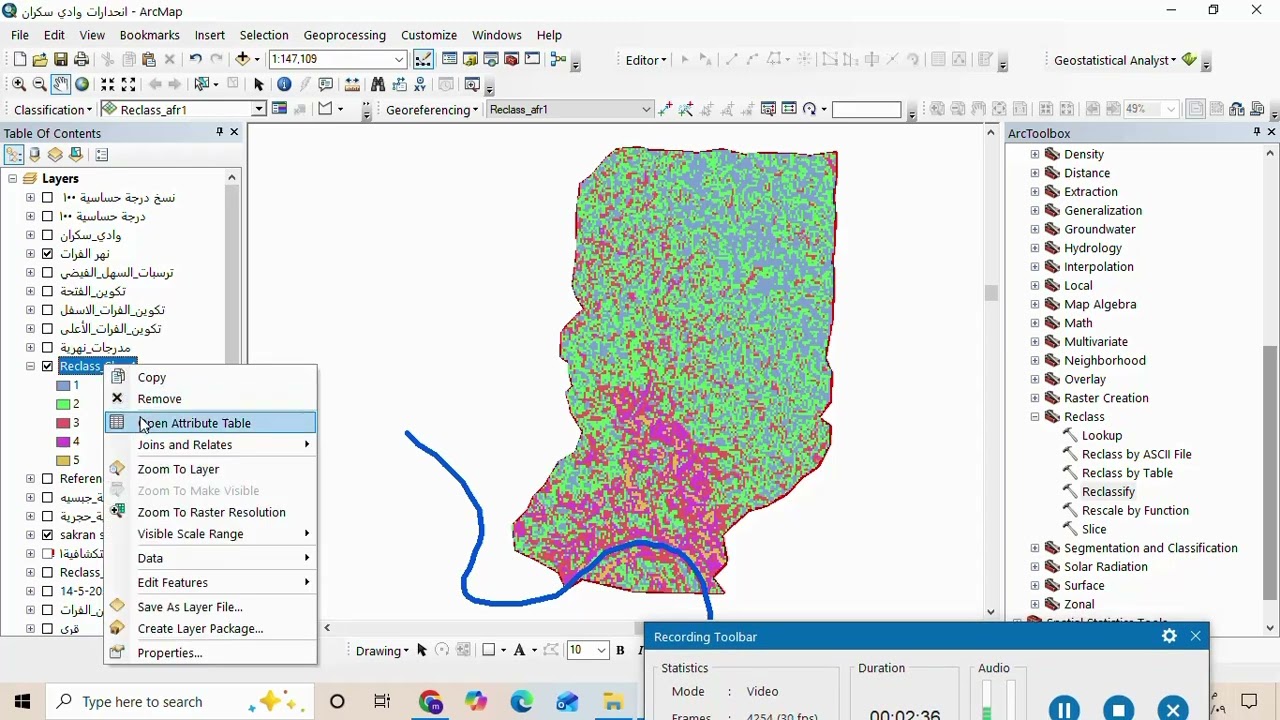Choose Open Attribute Table from context menu
Screen dimensions: 1280x720
point(210,423)
